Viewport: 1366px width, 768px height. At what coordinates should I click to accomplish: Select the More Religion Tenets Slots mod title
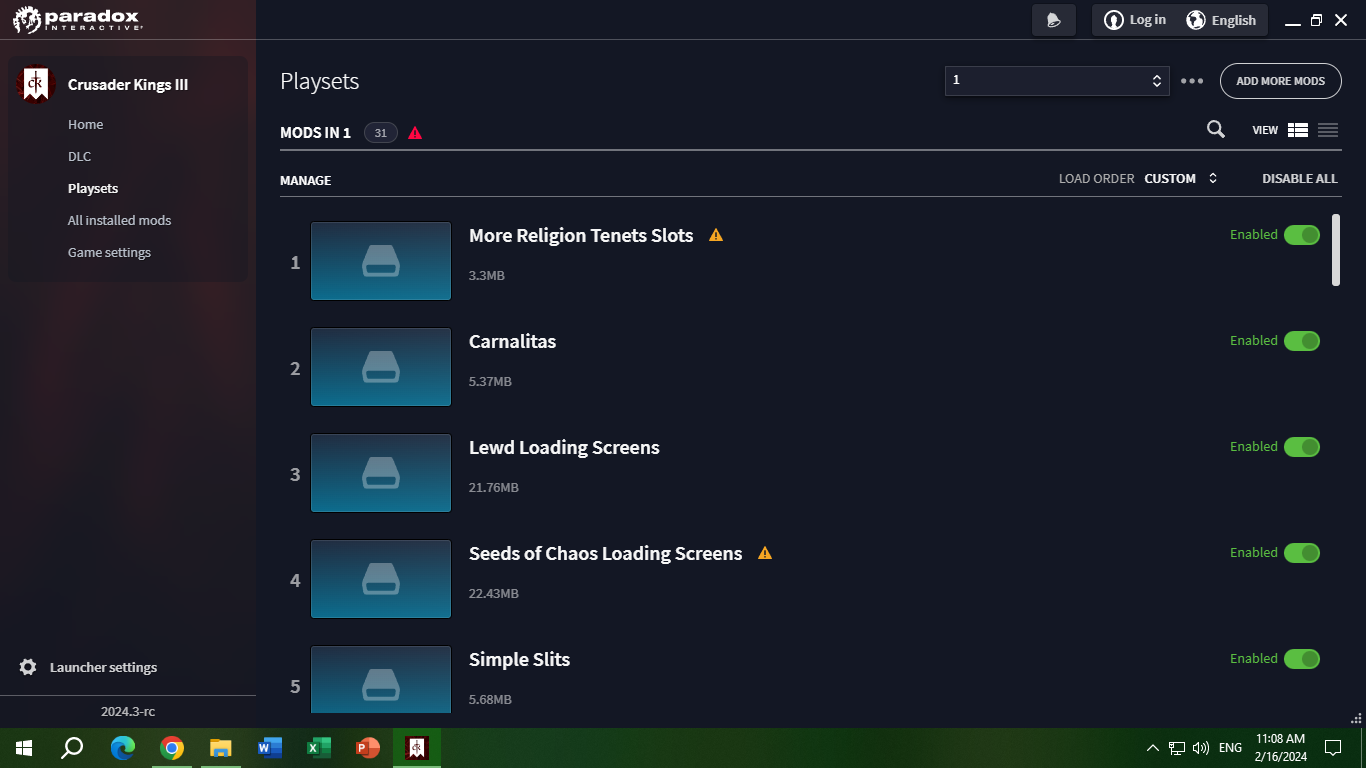(581, 236)
